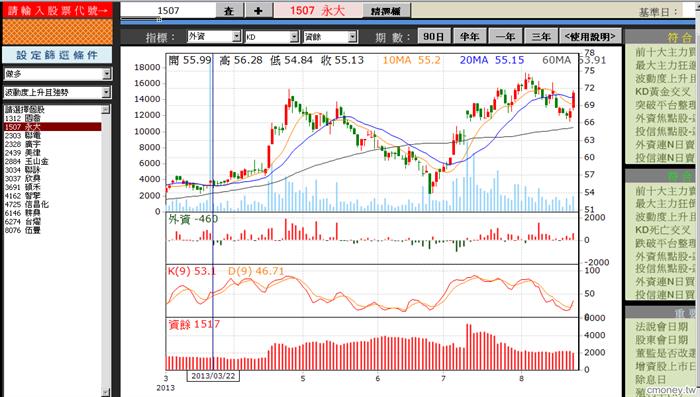Open the 波動度上升且強勢 dropdown
The width and height of the screenshot is (700, 397).
point(58,92)
